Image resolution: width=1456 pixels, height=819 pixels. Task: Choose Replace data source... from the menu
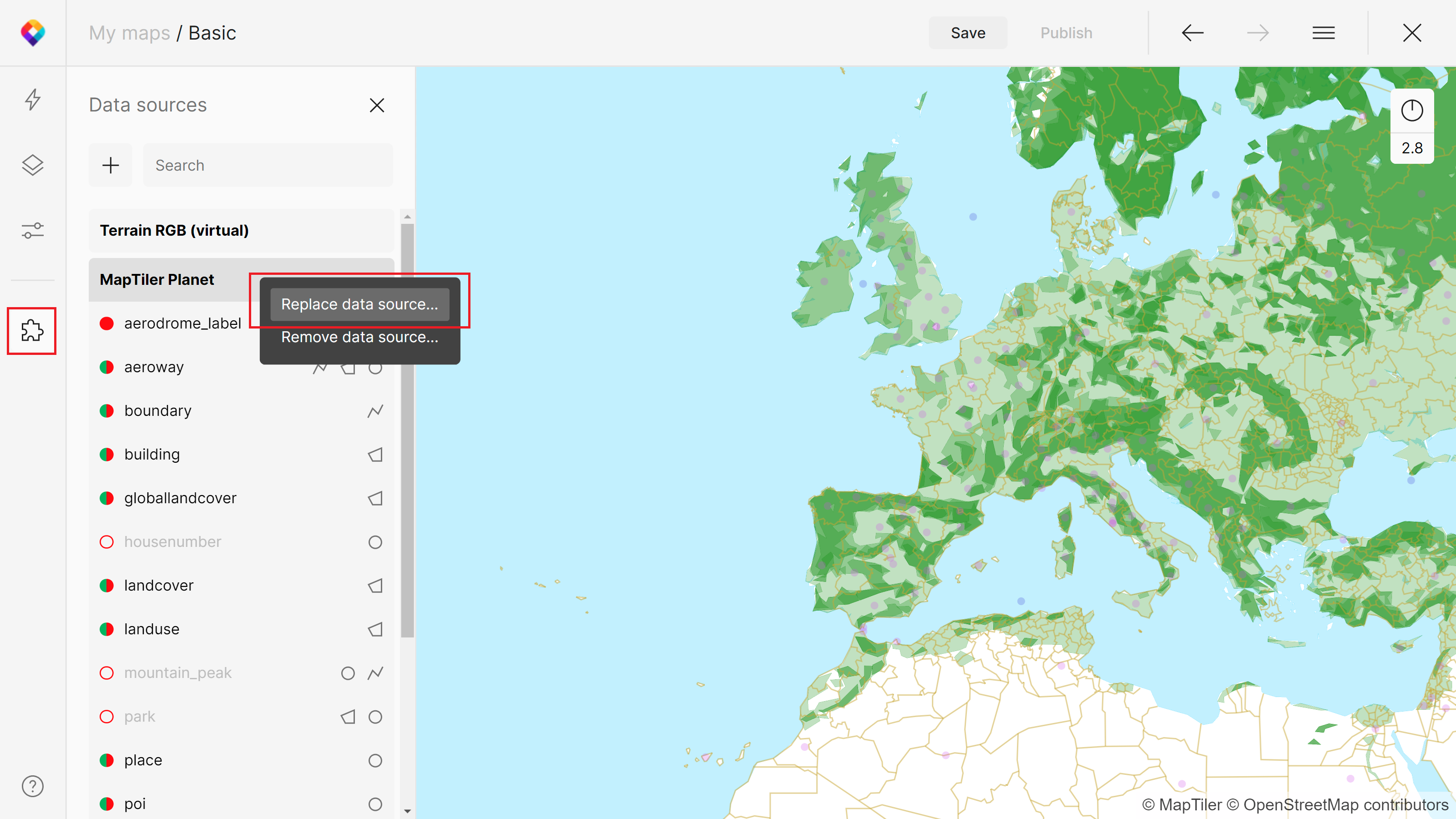(359, 304)
